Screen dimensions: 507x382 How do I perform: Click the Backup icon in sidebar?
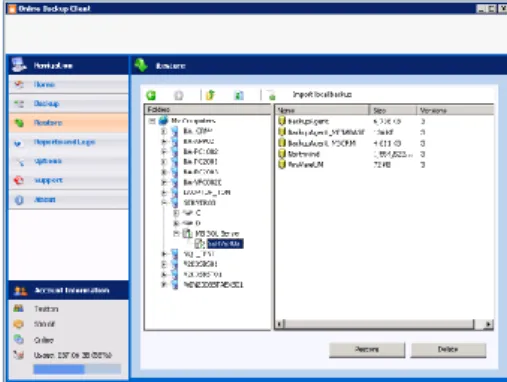point(19,104)
